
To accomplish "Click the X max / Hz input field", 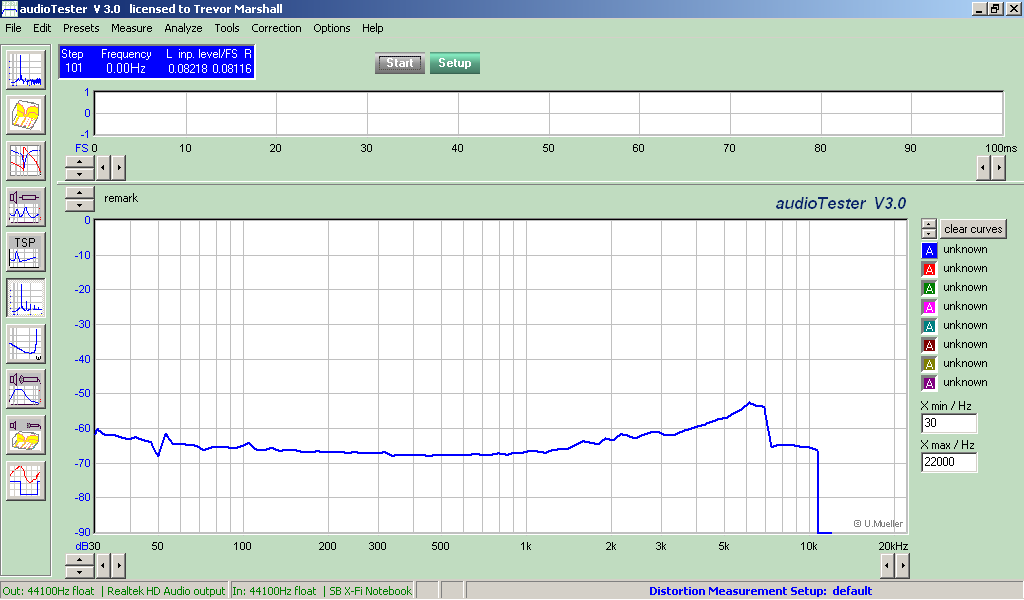I will (x=948, y=462).
